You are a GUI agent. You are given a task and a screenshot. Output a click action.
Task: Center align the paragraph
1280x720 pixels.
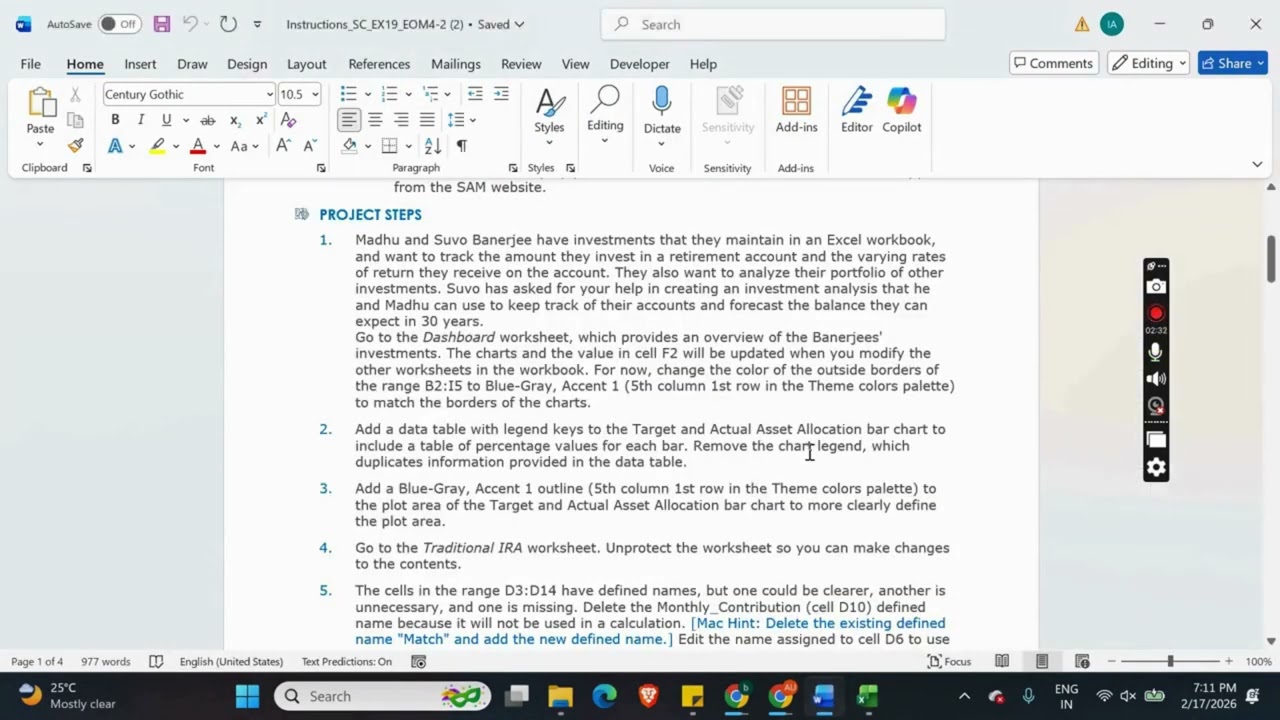pos(375,120)
